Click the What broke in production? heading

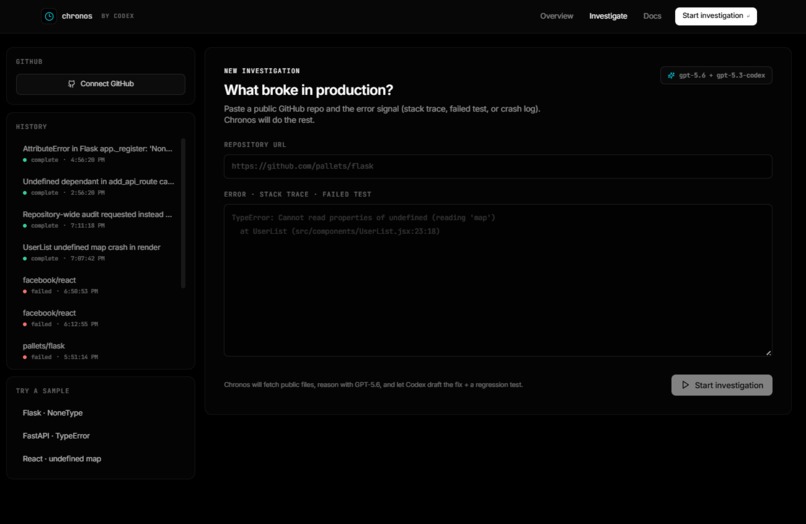[308, 90]
